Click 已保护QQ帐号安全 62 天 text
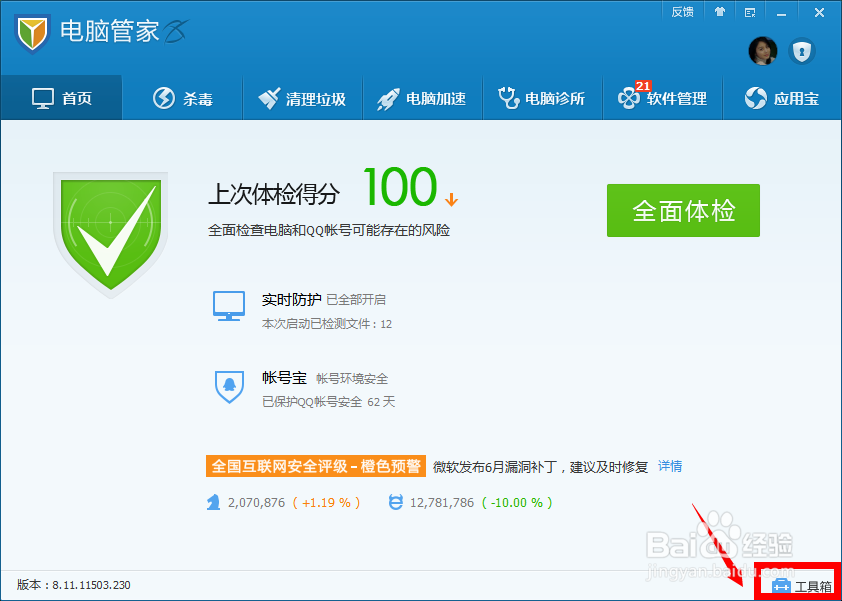The height and width of the screenshot is (601, 842). [329, 402]
